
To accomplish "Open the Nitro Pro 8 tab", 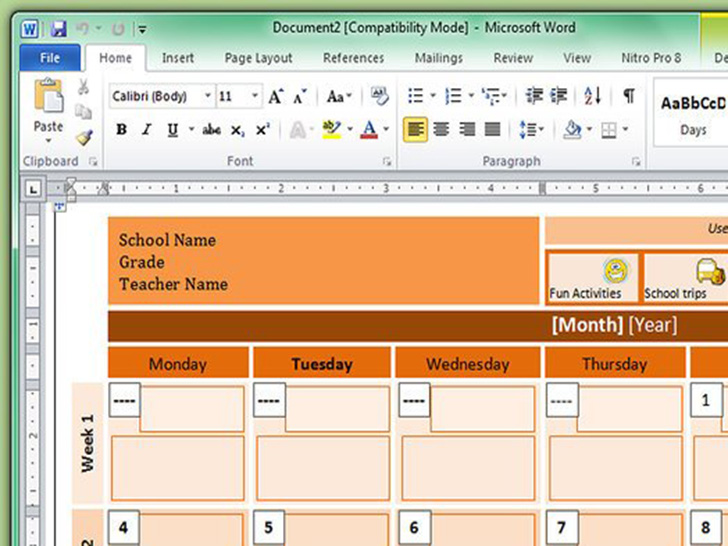I will (651, 58).
